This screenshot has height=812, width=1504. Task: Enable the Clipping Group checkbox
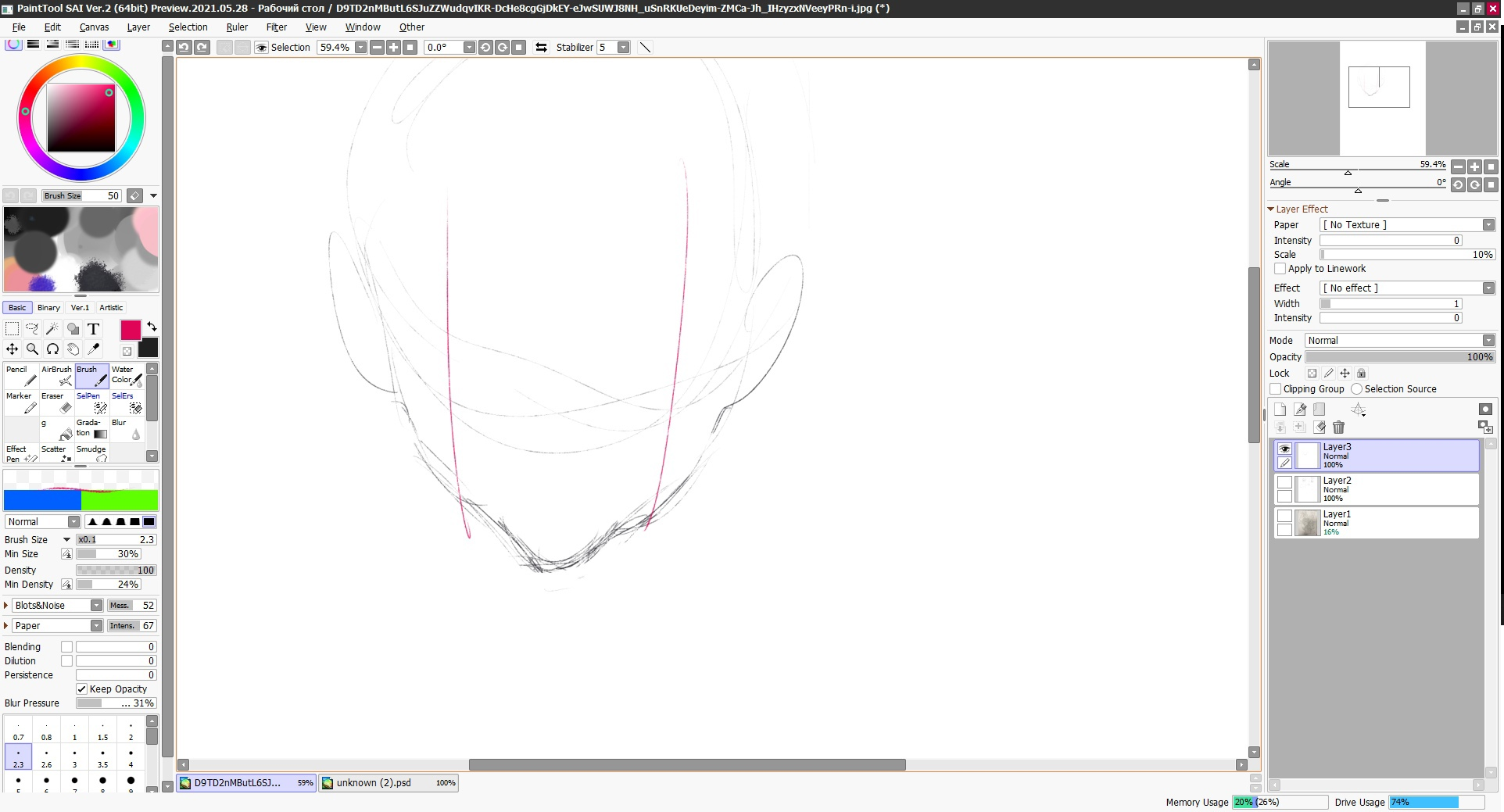pos(1276,389)
